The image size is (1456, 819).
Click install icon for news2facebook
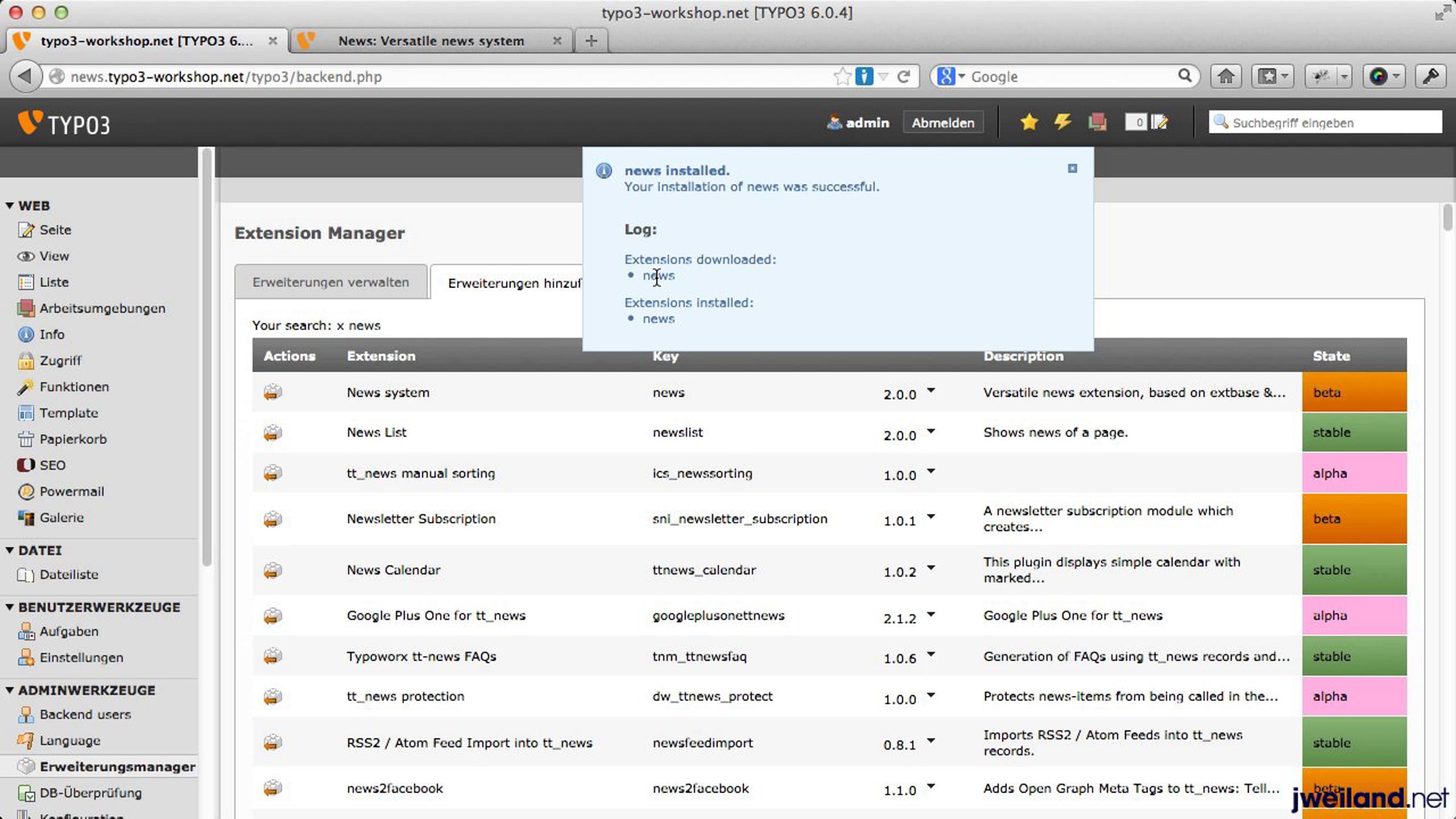pos(272,788)
